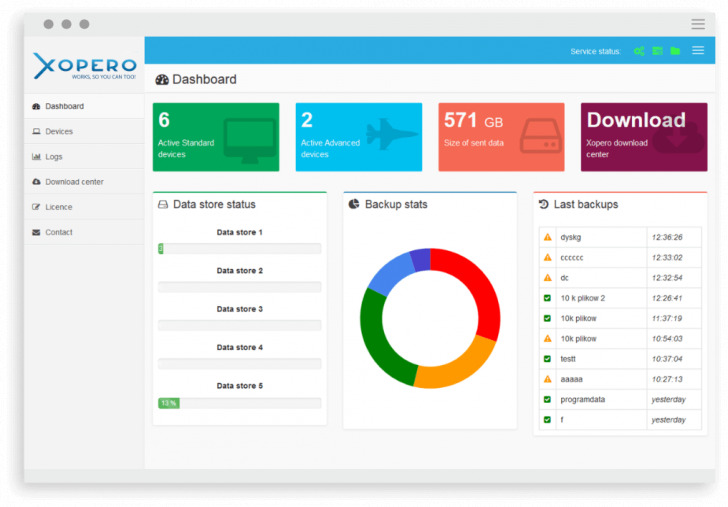
Task: Click the green server service status icon
Action: [657, 51]
